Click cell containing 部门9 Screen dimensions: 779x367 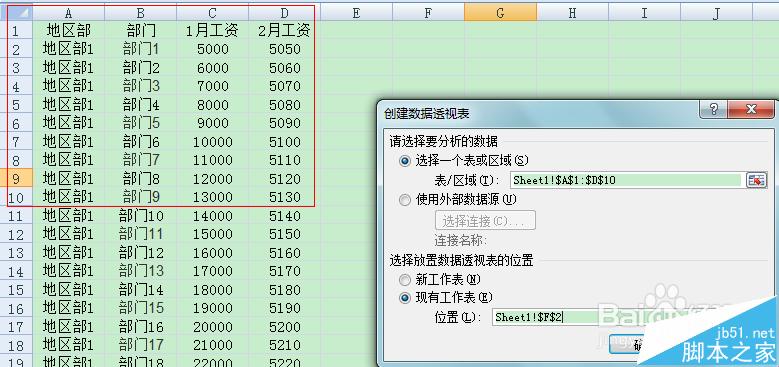click(x=141, y=198)
